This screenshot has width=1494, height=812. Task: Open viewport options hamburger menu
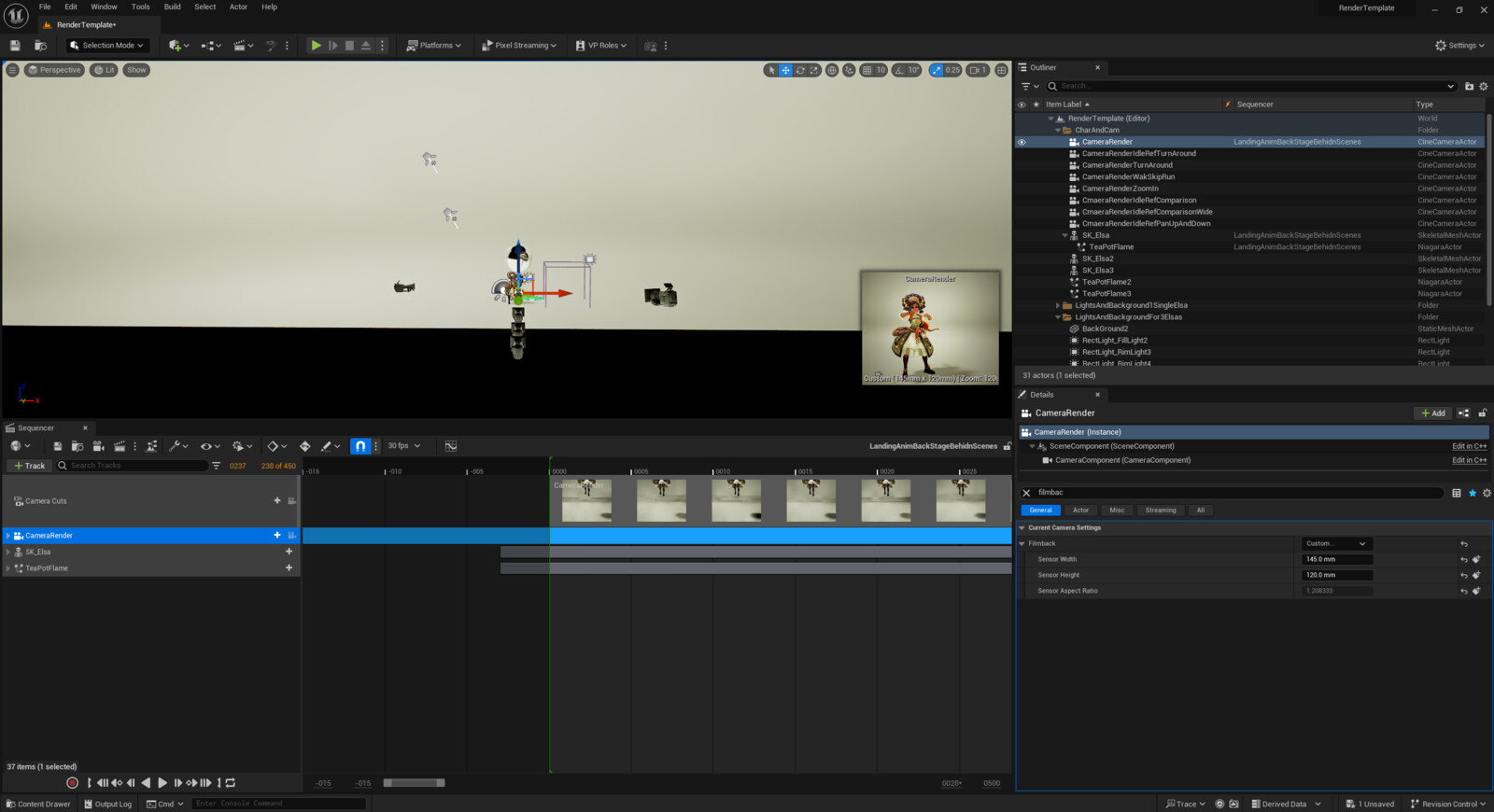[12, 70]
